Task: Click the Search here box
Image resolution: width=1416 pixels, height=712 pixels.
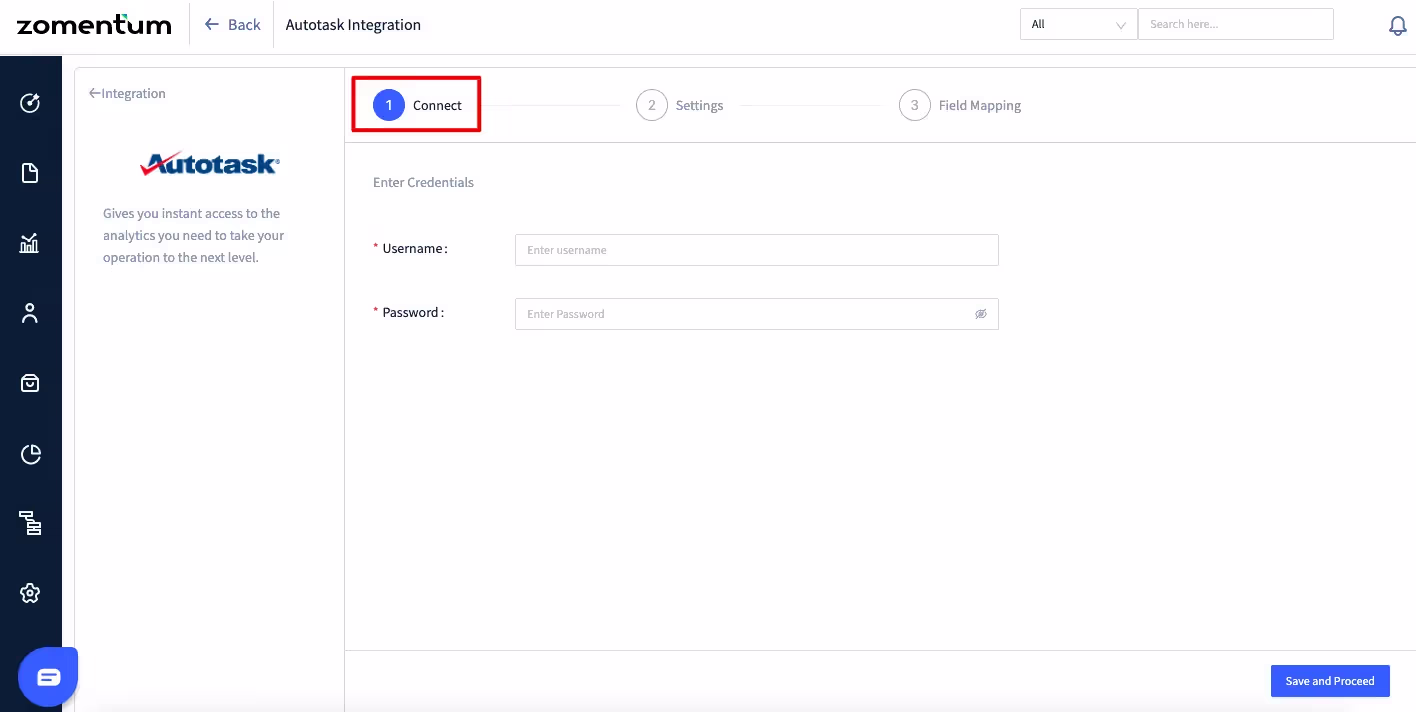Action: pos(1236,24)
